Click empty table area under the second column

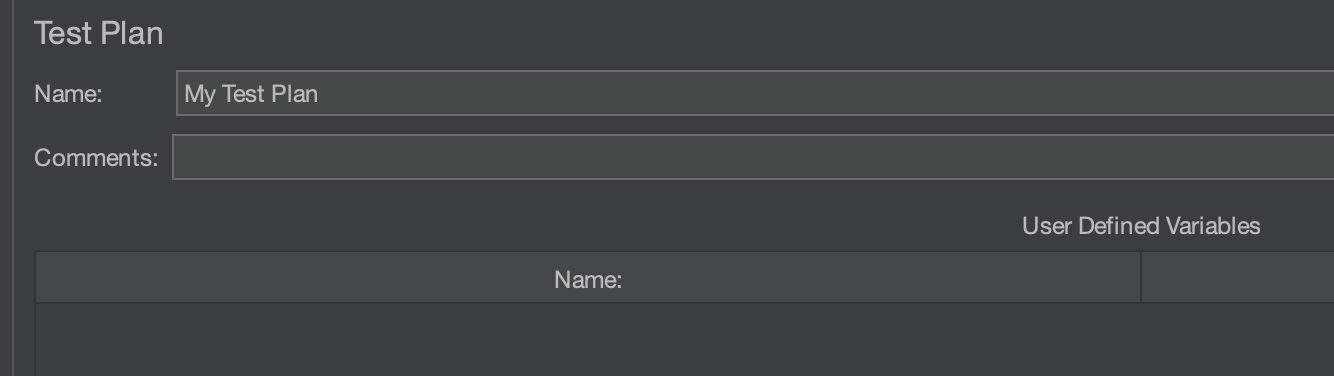click(x=1238, y=340)
